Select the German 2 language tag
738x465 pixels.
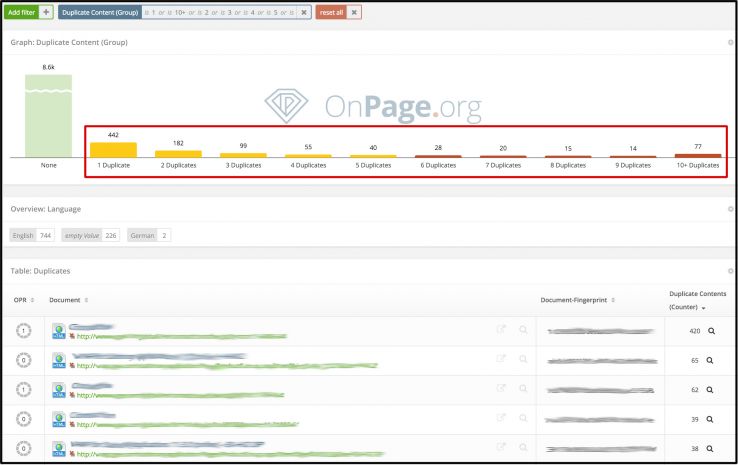149,235
